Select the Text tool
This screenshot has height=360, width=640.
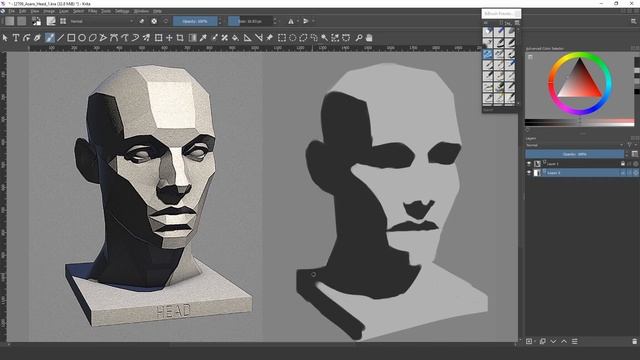pos(16,38)
